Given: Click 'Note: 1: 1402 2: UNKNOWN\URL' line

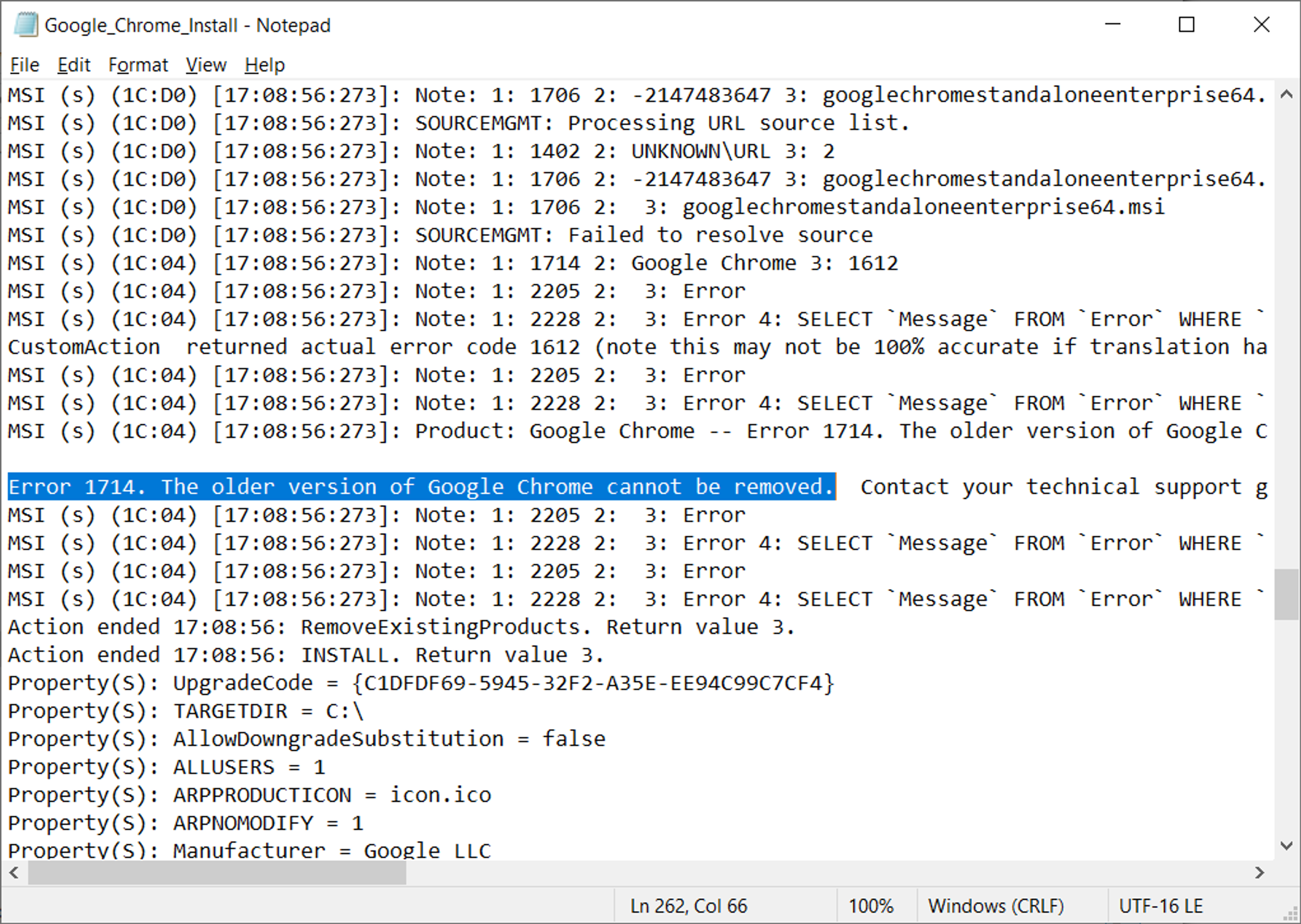Looking at the screenshot, I should pyautogui.click(x=421, y=151).
